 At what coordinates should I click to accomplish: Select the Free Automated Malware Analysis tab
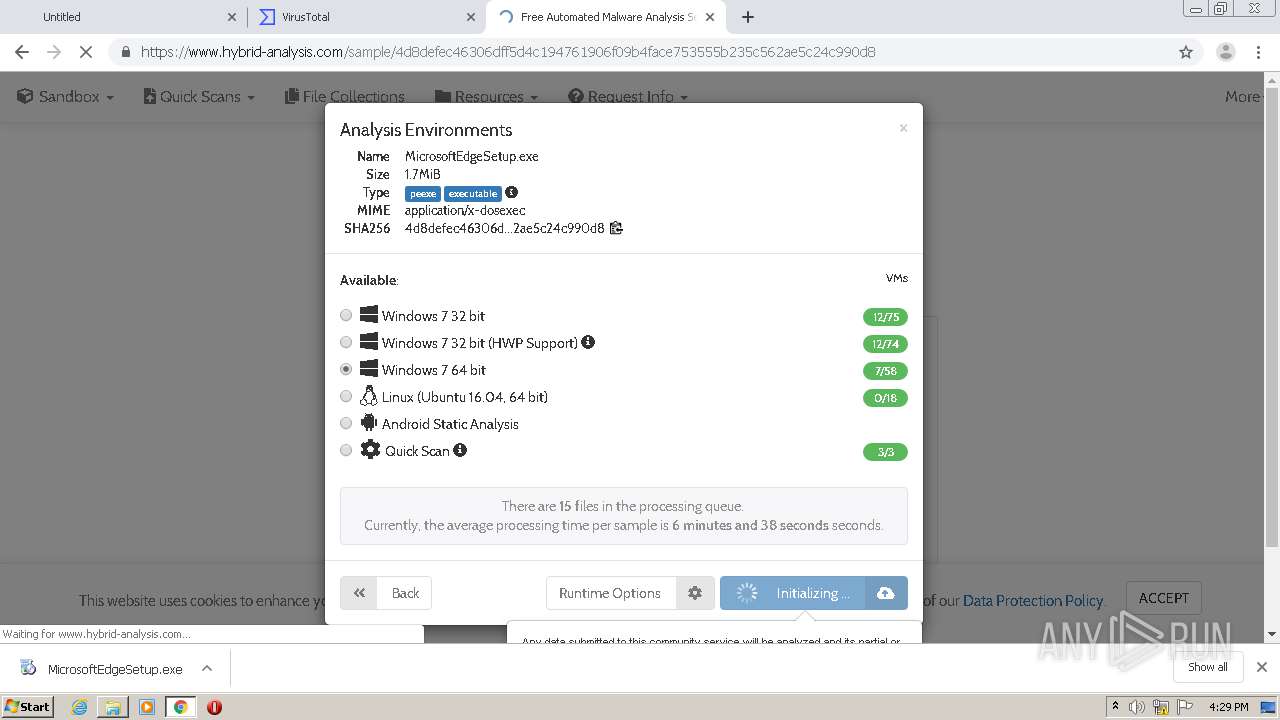coord(605,17)
